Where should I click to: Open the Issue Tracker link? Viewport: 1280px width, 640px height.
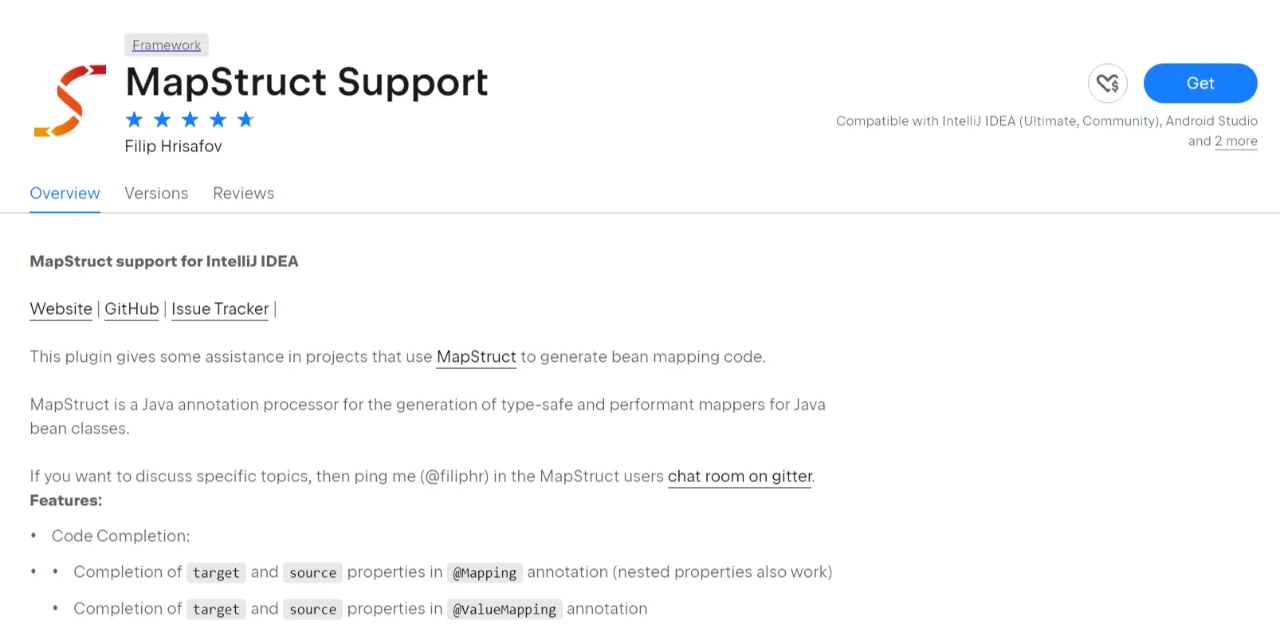tap(220, 309)
